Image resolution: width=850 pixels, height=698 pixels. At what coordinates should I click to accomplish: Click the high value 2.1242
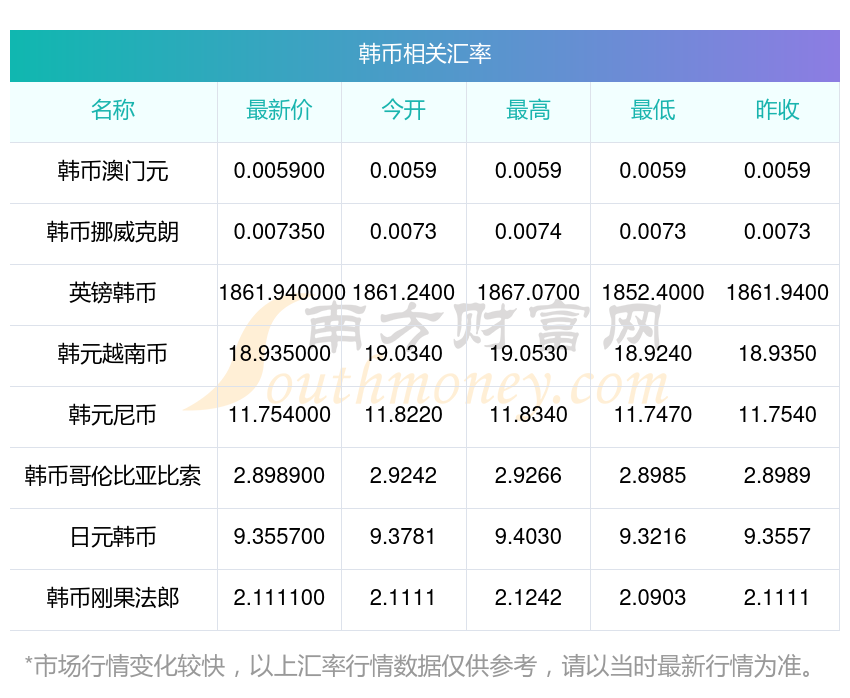(528, 598)
